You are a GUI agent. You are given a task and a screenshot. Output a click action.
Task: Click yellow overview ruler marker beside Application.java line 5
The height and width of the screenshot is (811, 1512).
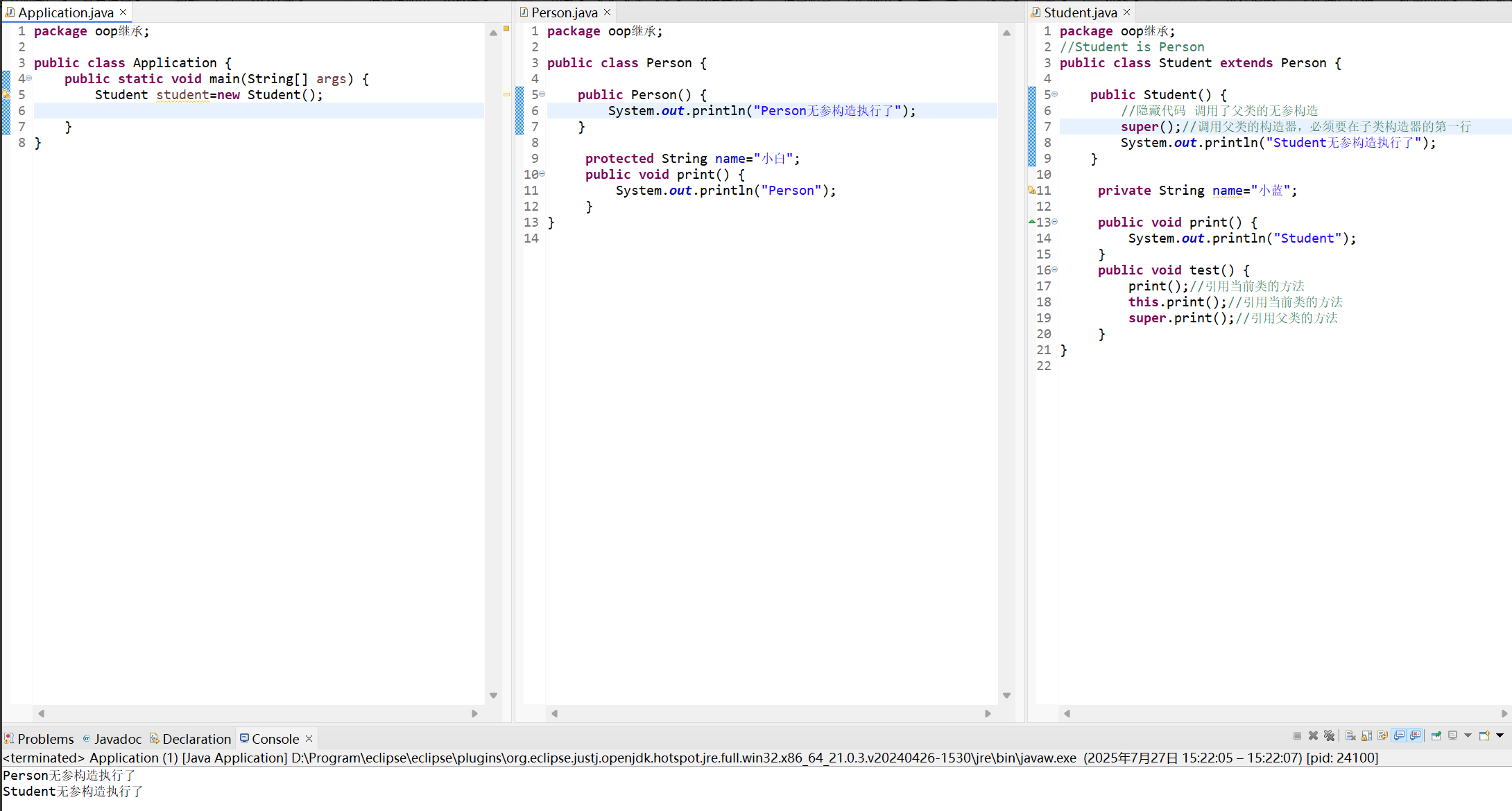(x=506, y=94)
